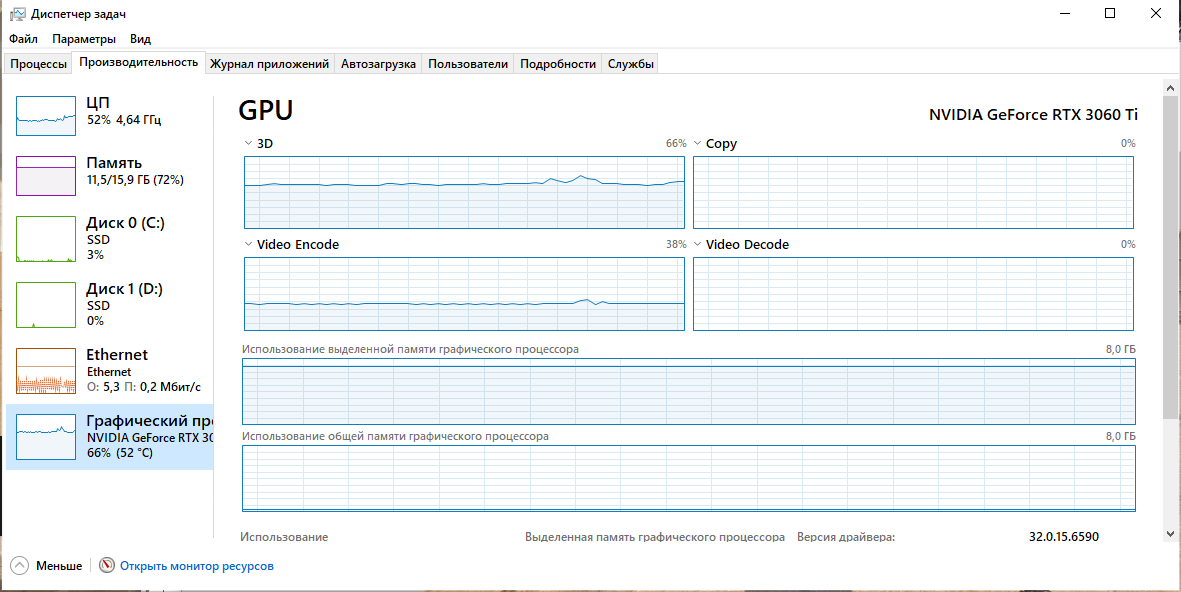The width and height of the screenshot is (1181, 592).
Task: Maximize the Task Manager window
Action: click(1109, 14)
